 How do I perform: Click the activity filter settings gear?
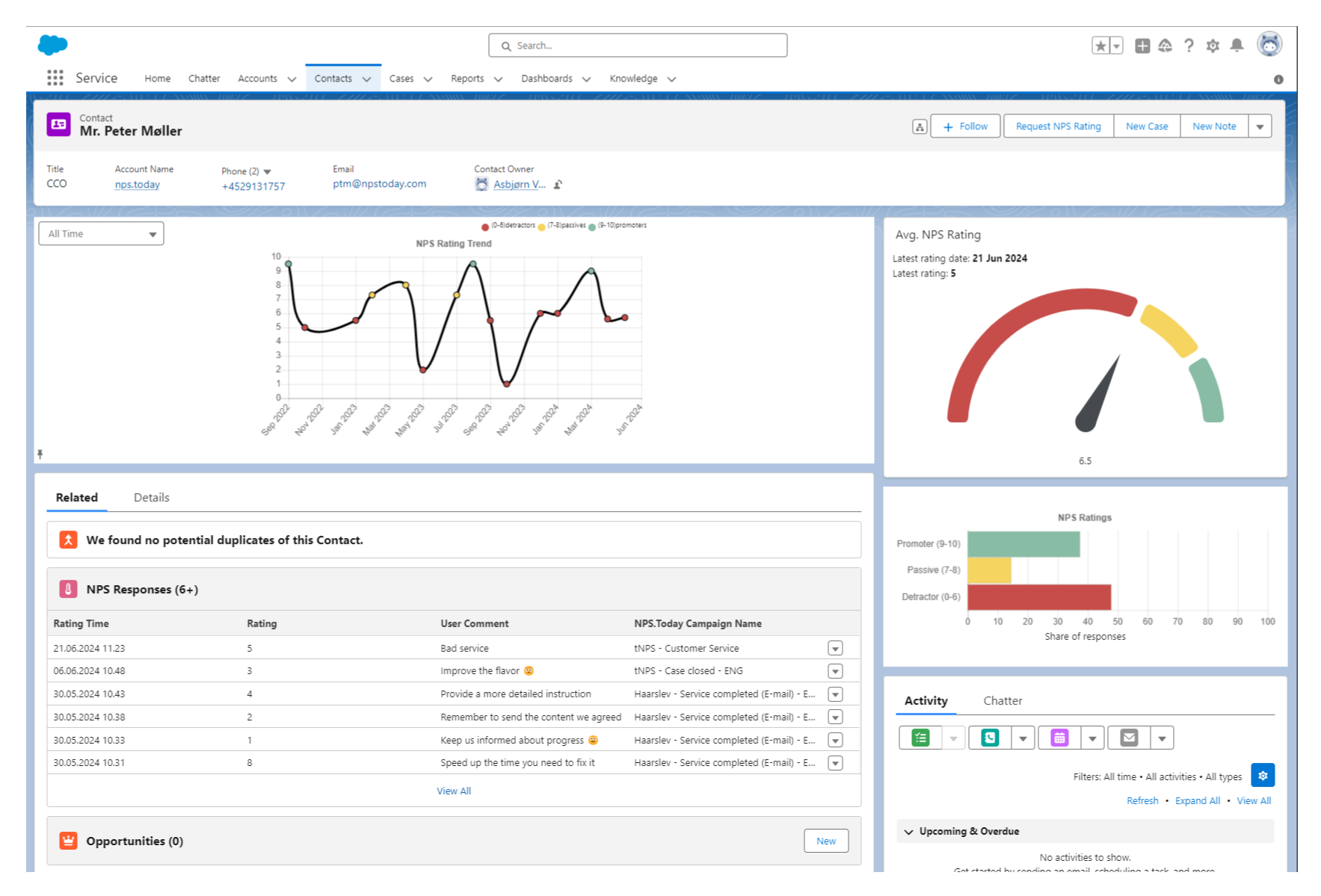click(x=1262, y=776)
